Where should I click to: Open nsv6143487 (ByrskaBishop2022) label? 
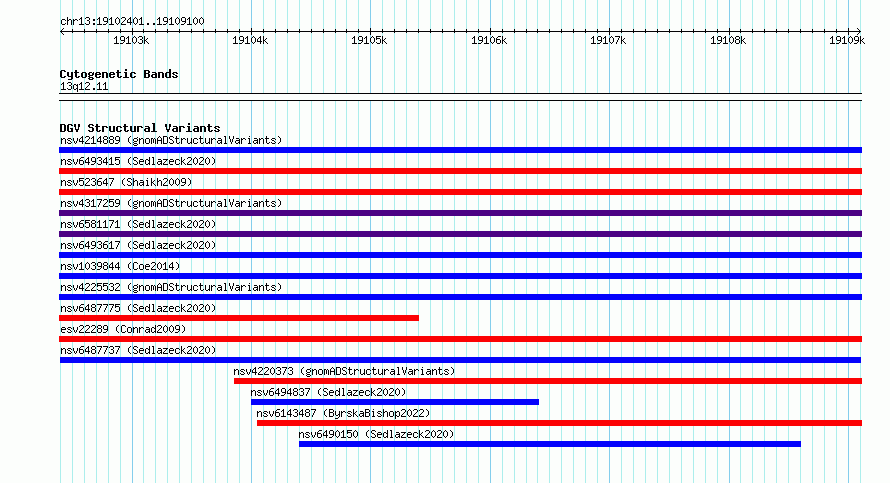(x=343, y=413)
